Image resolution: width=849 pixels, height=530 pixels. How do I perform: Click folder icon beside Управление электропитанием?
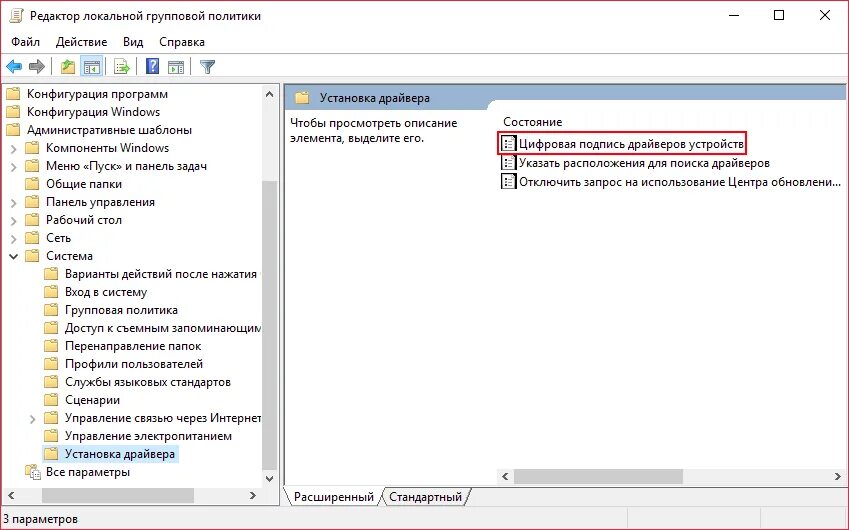(51, 436)
